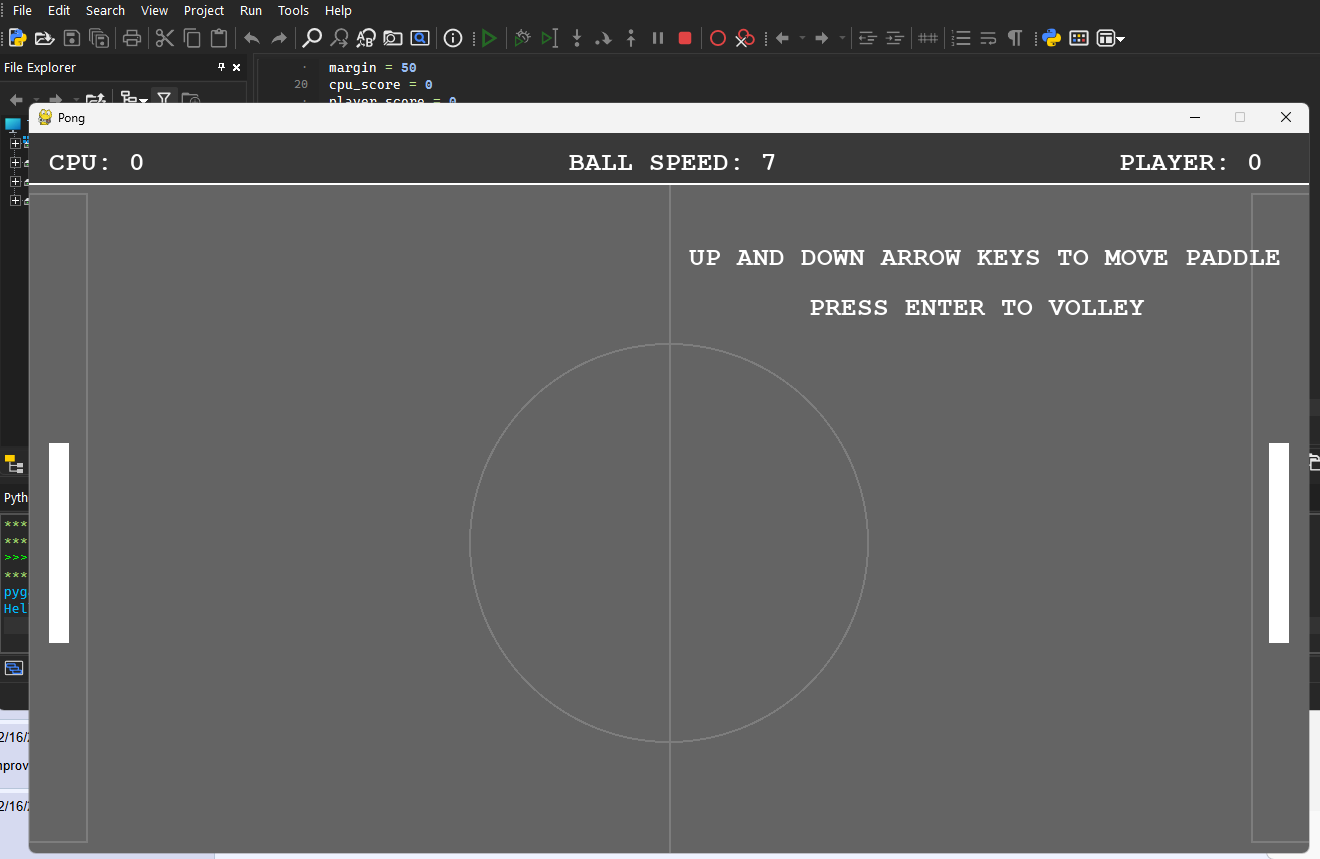The width and height of the screenshot is (1320, 859).
Task: Stop the script with the red square
Action: (x=685, y=38)
